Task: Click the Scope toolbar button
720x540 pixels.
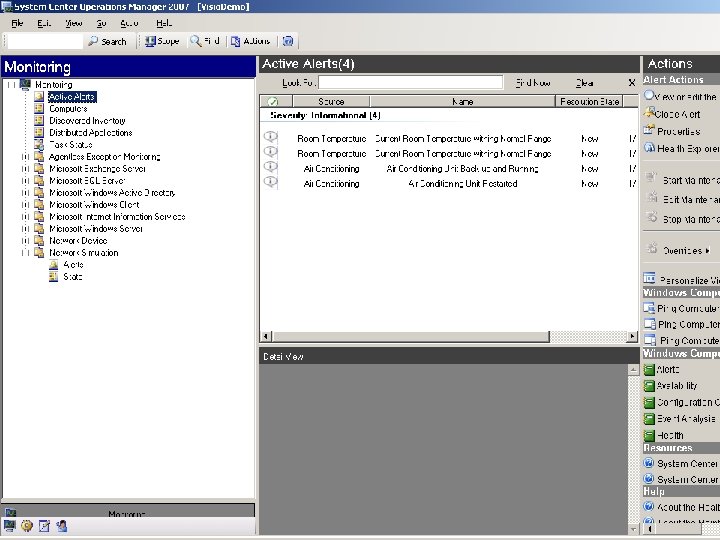Action: coord(162,41)
